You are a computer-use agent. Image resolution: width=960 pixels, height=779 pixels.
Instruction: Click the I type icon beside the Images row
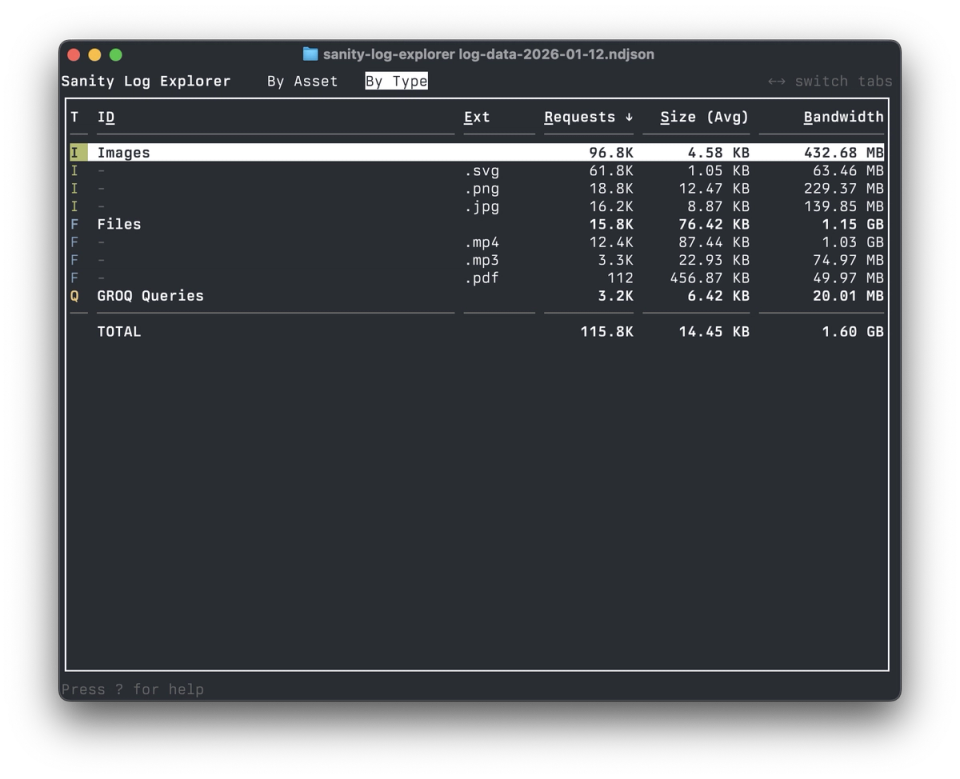[x=74, y=152]
